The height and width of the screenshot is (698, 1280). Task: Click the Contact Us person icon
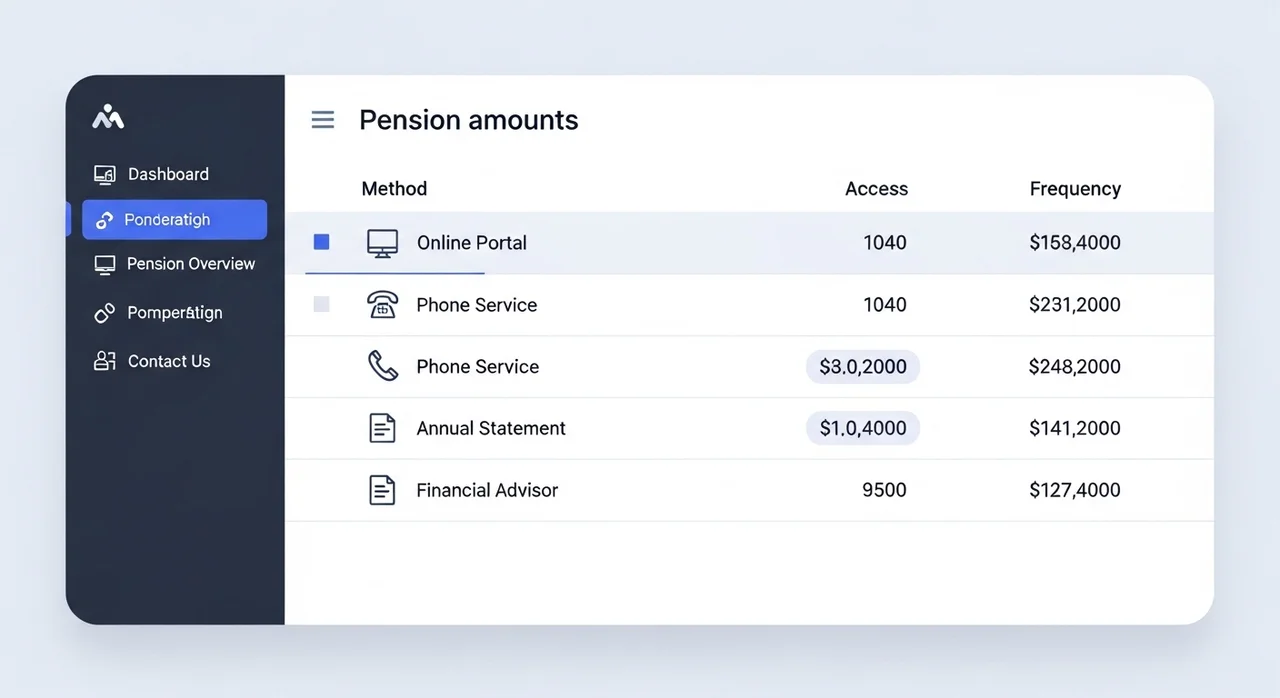pos(105,362)
